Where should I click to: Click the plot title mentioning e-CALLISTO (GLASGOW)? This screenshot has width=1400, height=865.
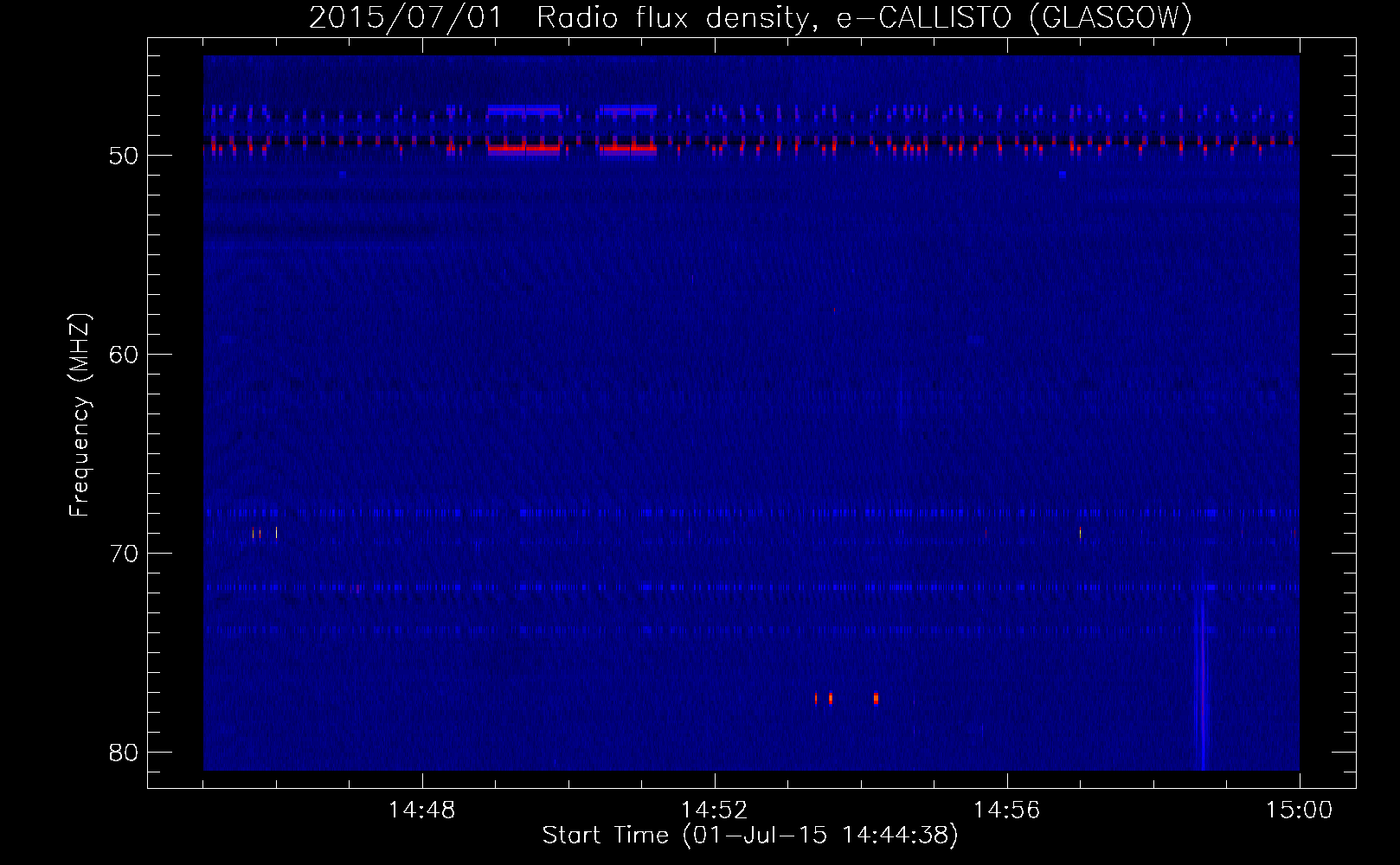click(x=750, y=18)
